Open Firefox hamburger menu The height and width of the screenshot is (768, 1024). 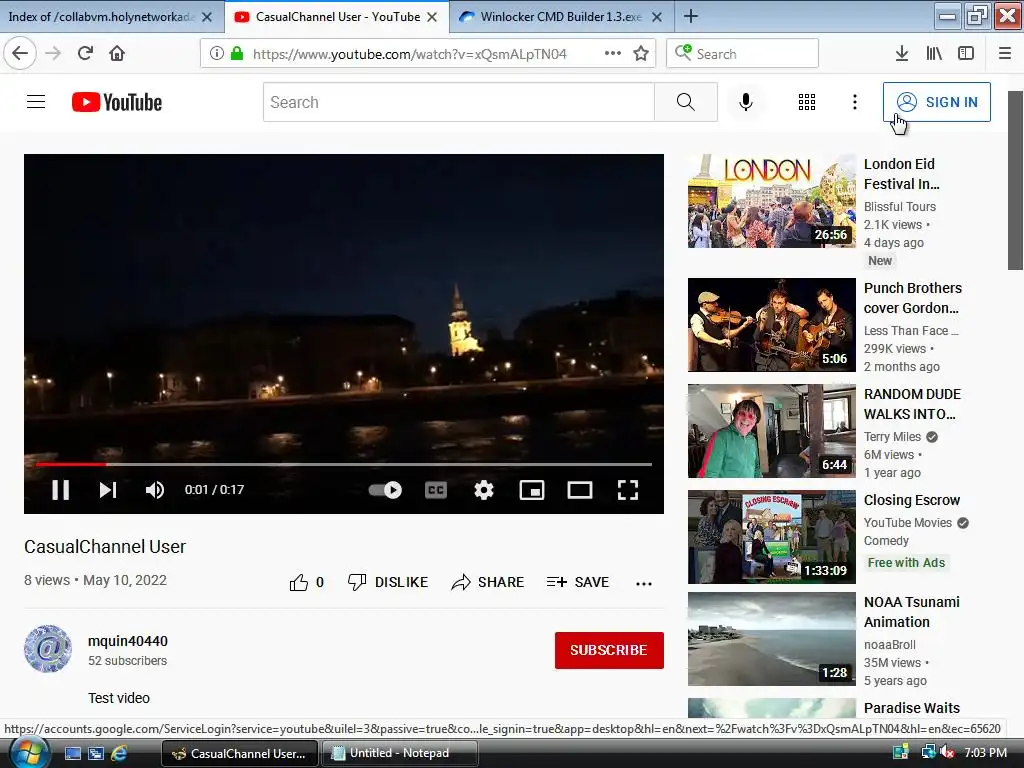tap(1004, 54)
